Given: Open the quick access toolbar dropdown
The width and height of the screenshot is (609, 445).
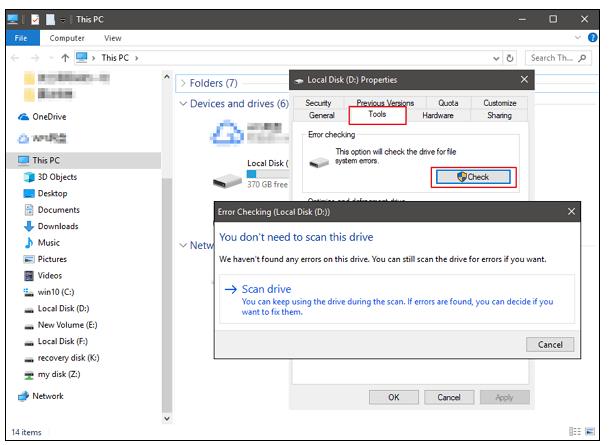Looking at the screenshot, I should click(x=63, y=19).
